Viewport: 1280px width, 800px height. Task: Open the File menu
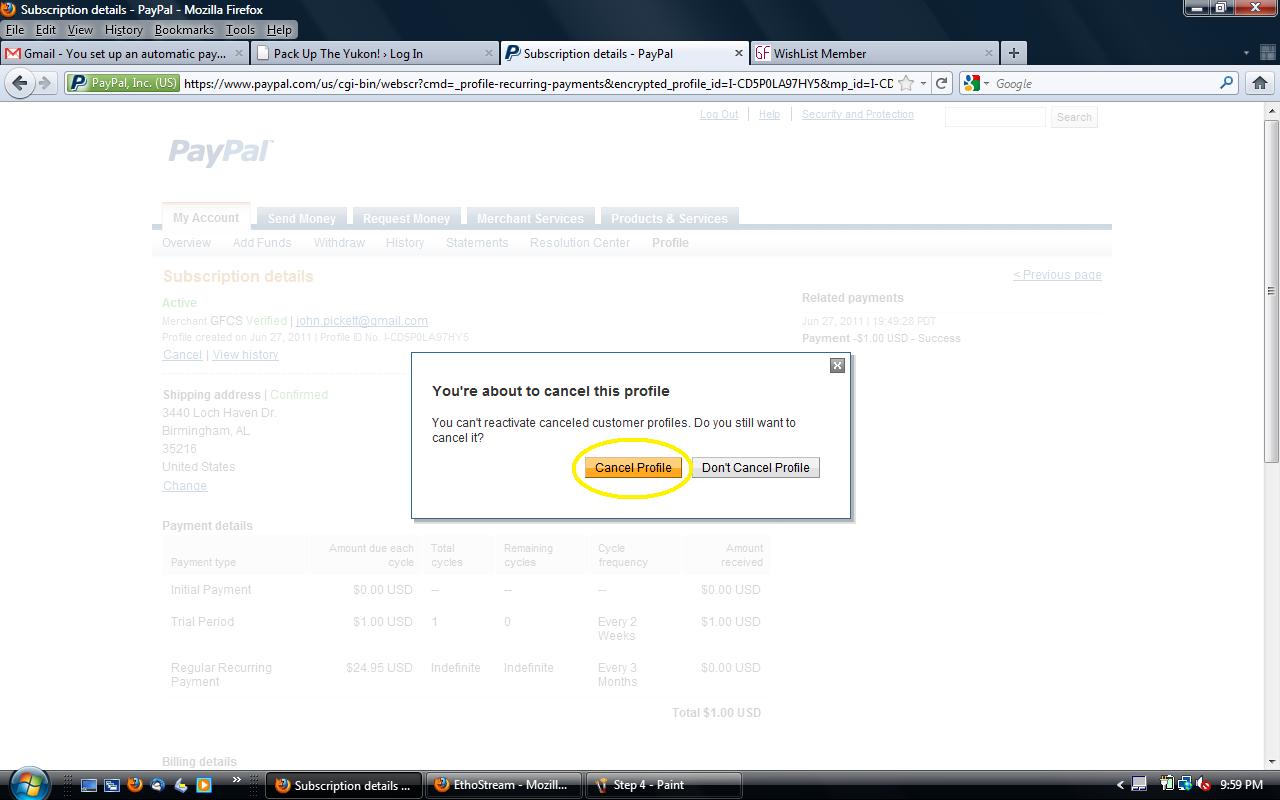click(15, 30)
